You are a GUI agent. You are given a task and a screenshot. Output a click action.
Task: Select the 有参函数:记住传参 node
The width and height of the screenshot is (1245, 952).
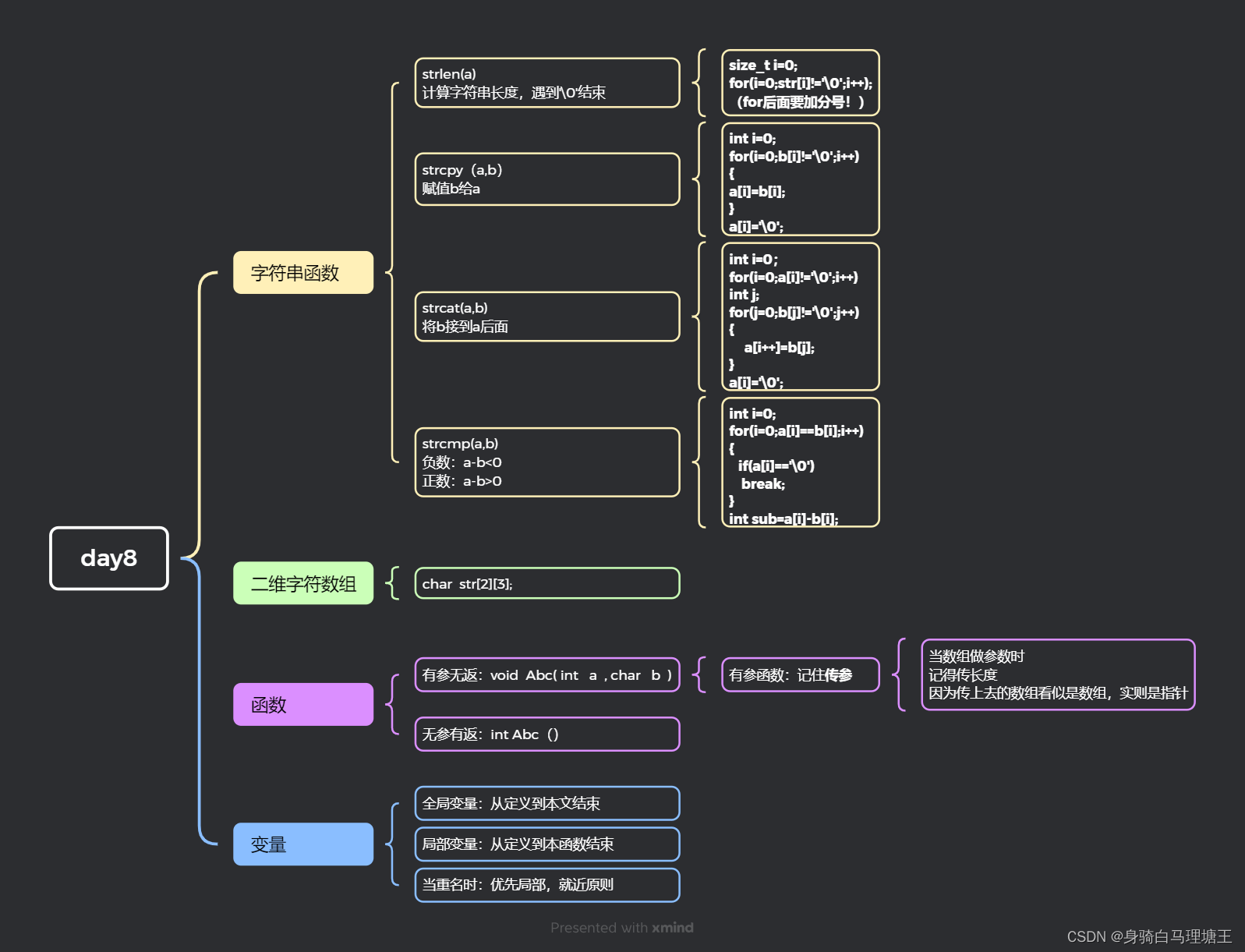pyautogui.click(x=801, y=675)
